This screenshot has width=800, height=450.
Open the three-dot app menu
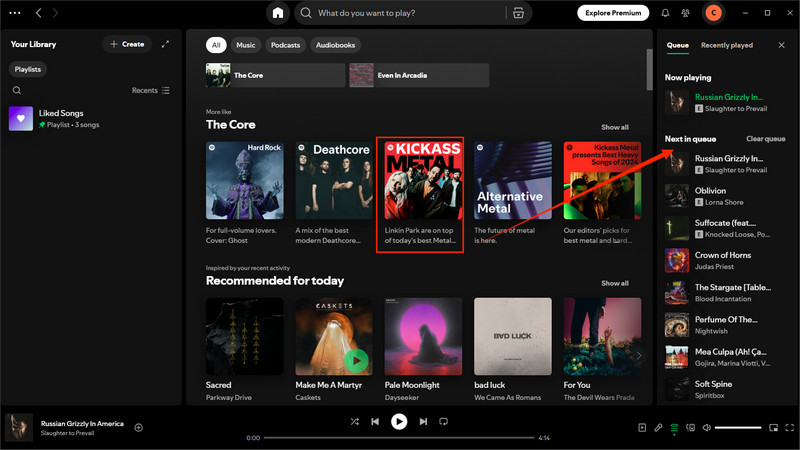[x=15, y=13]
